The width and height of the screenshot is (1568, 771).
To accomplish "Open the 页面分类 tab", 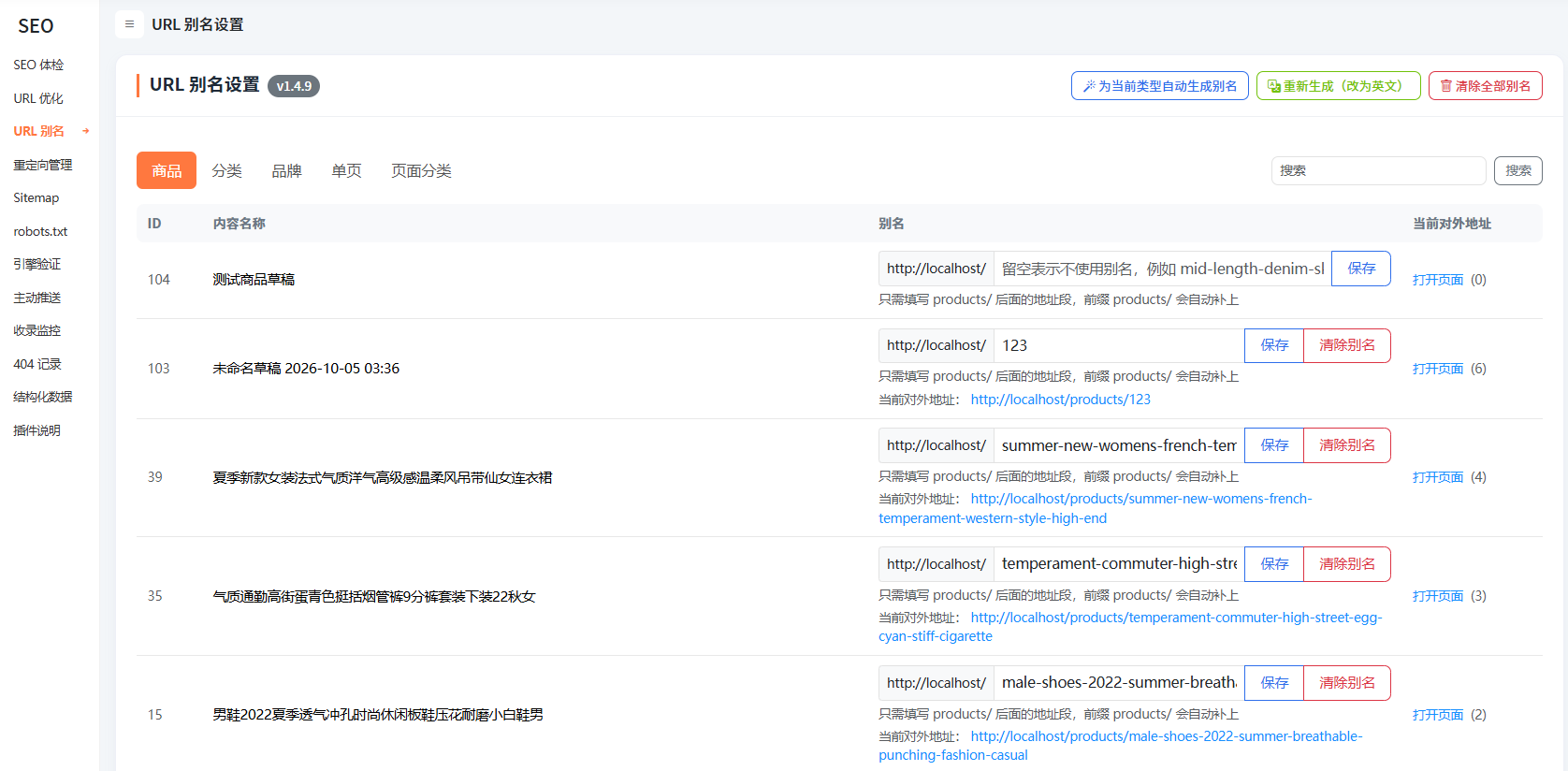I will [x=421, y=170].
